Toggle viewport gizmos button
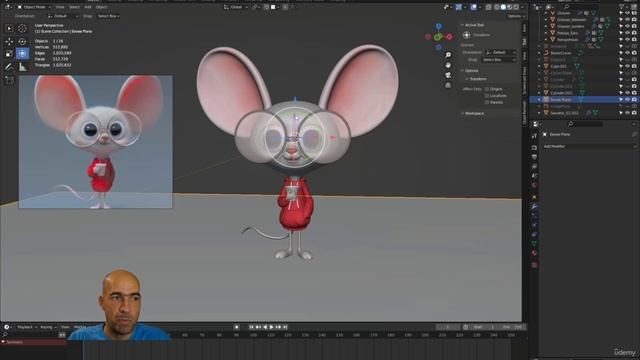The width and height of the screenshot is (640, 360). click(x=459, y=7)
